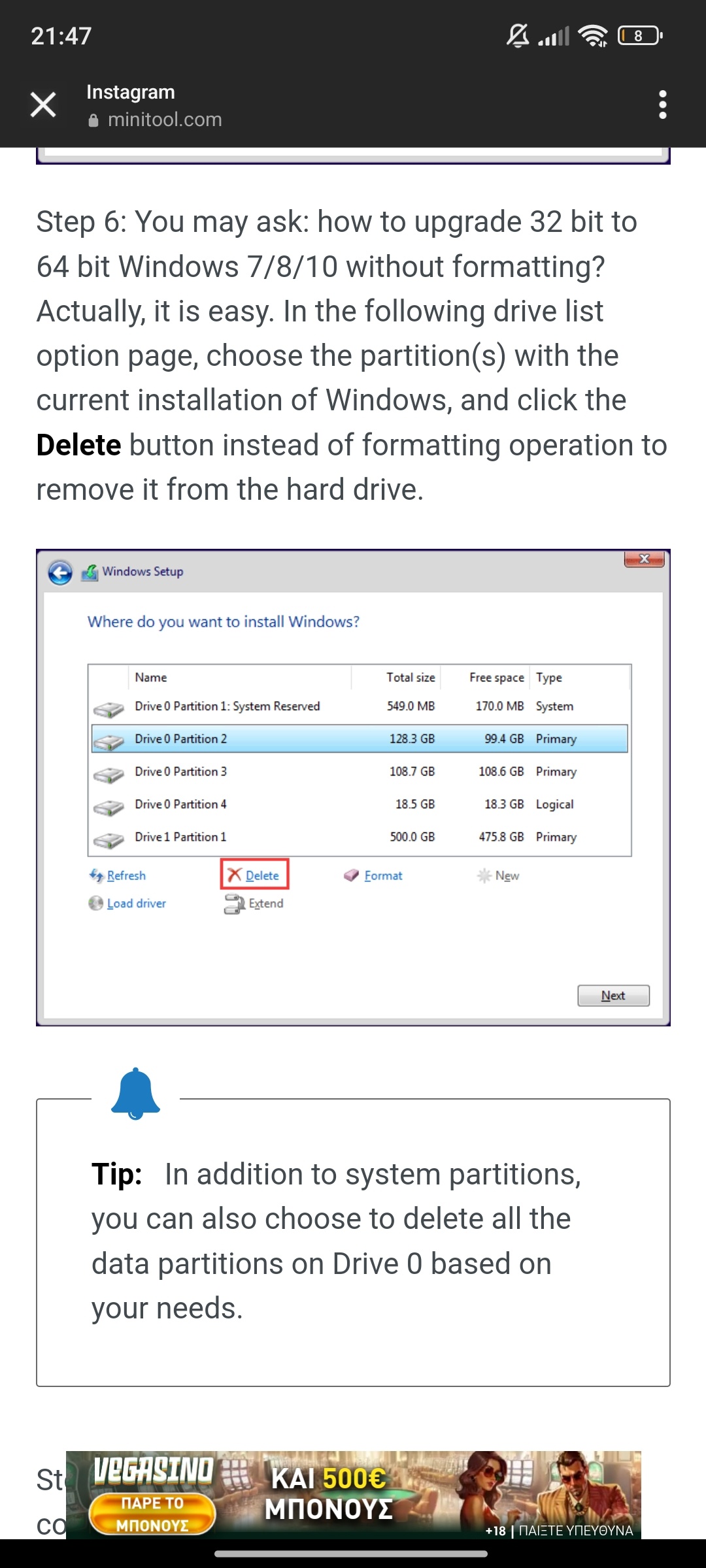The height and width of the screenshot is (1568, 706).
Task: Click the Delete partition link
Action: tap(262, 875)
